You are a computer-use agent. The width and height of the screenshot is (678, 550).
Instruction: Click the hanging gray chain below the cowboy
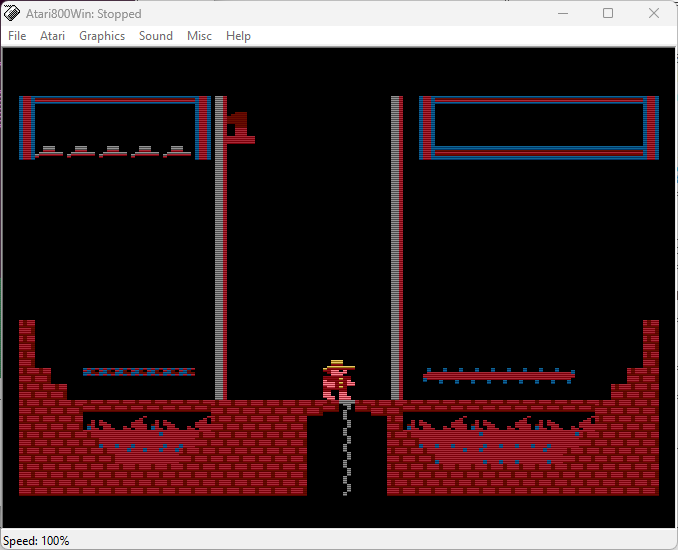tap(347, 450)
